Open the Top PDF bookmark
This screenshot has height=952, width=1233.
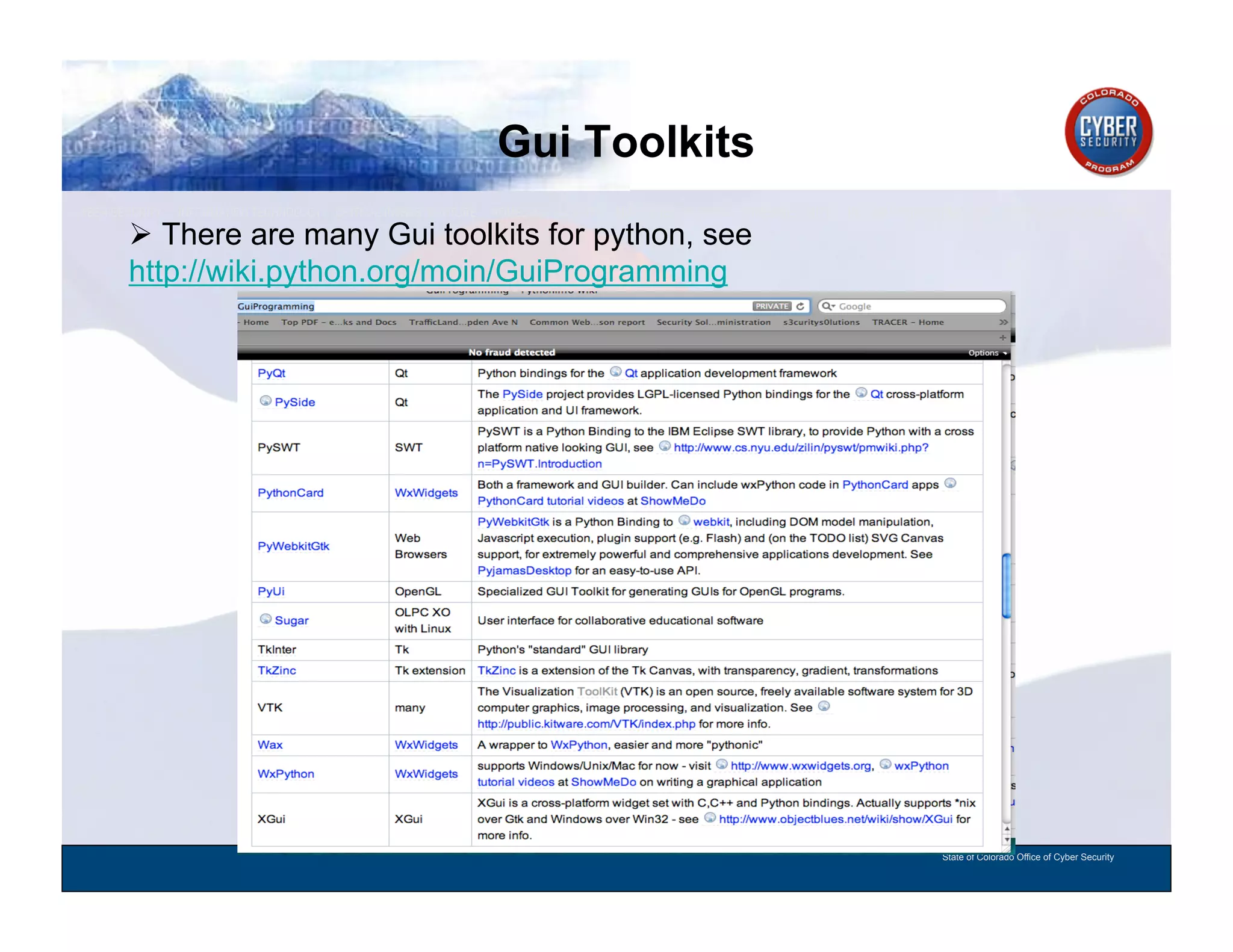[339, 323]
